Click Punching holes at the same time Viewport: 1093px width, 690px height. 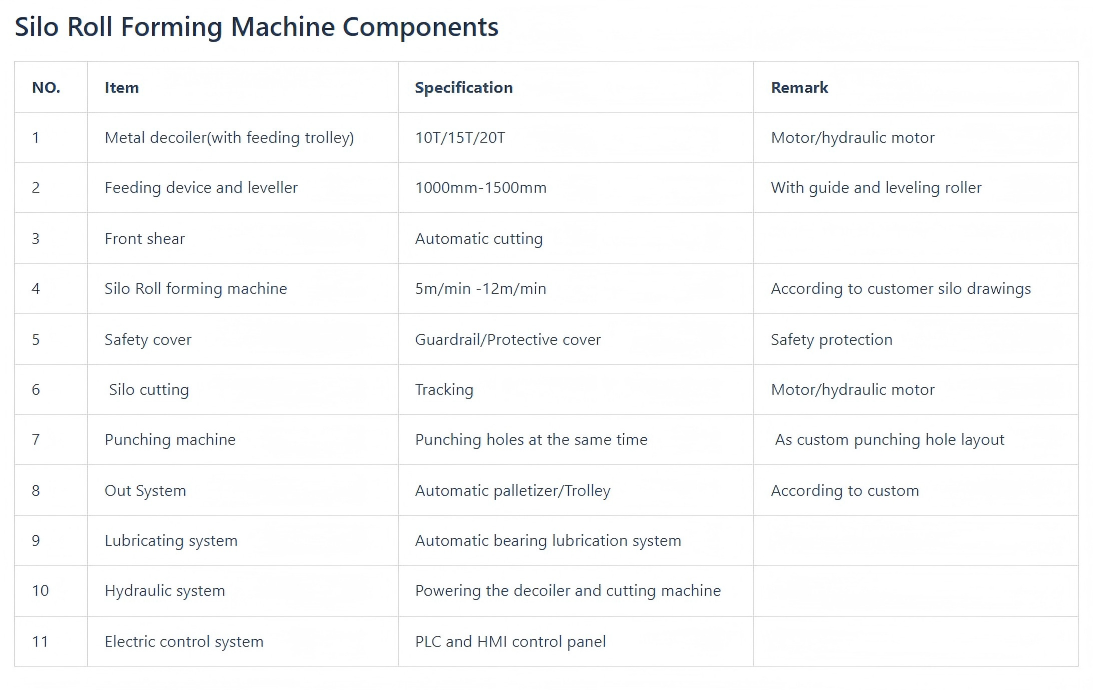tap(531, 440)
